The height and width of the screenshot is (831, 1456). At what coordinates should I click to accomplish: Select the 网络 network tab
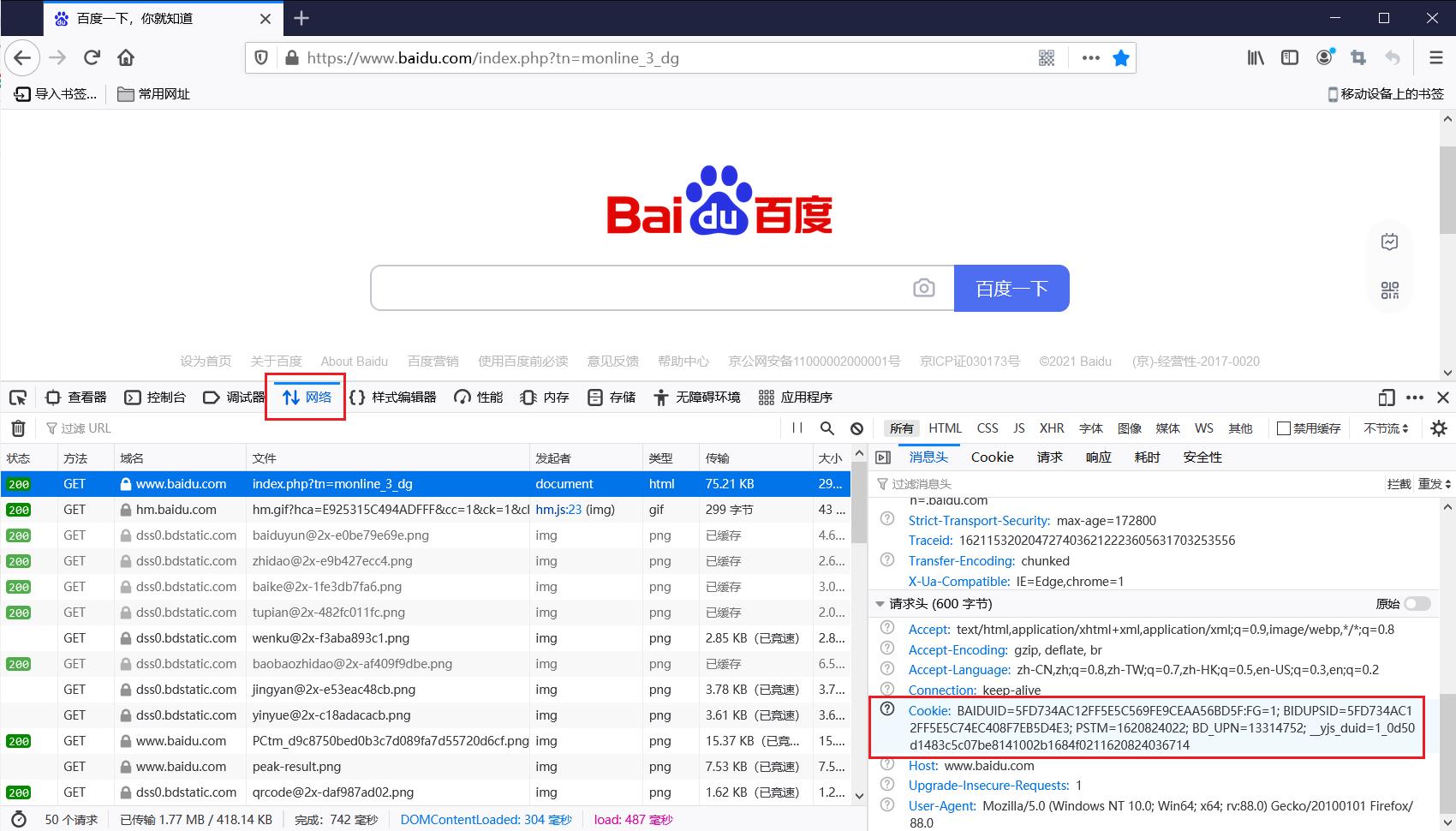pyautogui.click(x=307, y=398)
